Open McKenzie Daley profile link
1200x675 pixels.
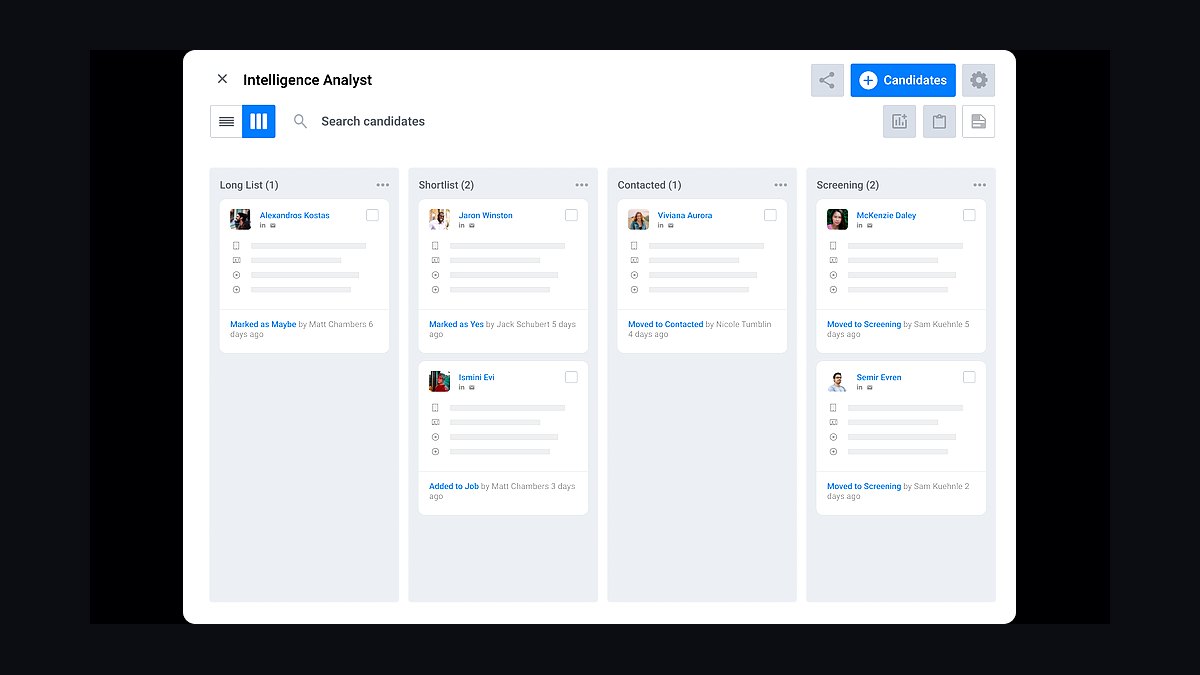(x=887, y=215)
